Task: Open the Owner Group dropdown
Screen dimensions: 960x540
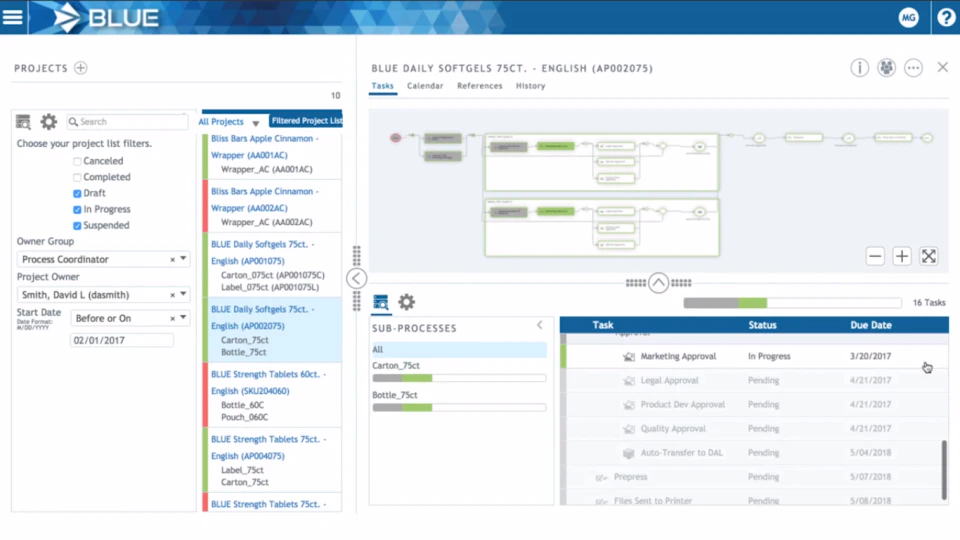Action: (x=183, y=258)
